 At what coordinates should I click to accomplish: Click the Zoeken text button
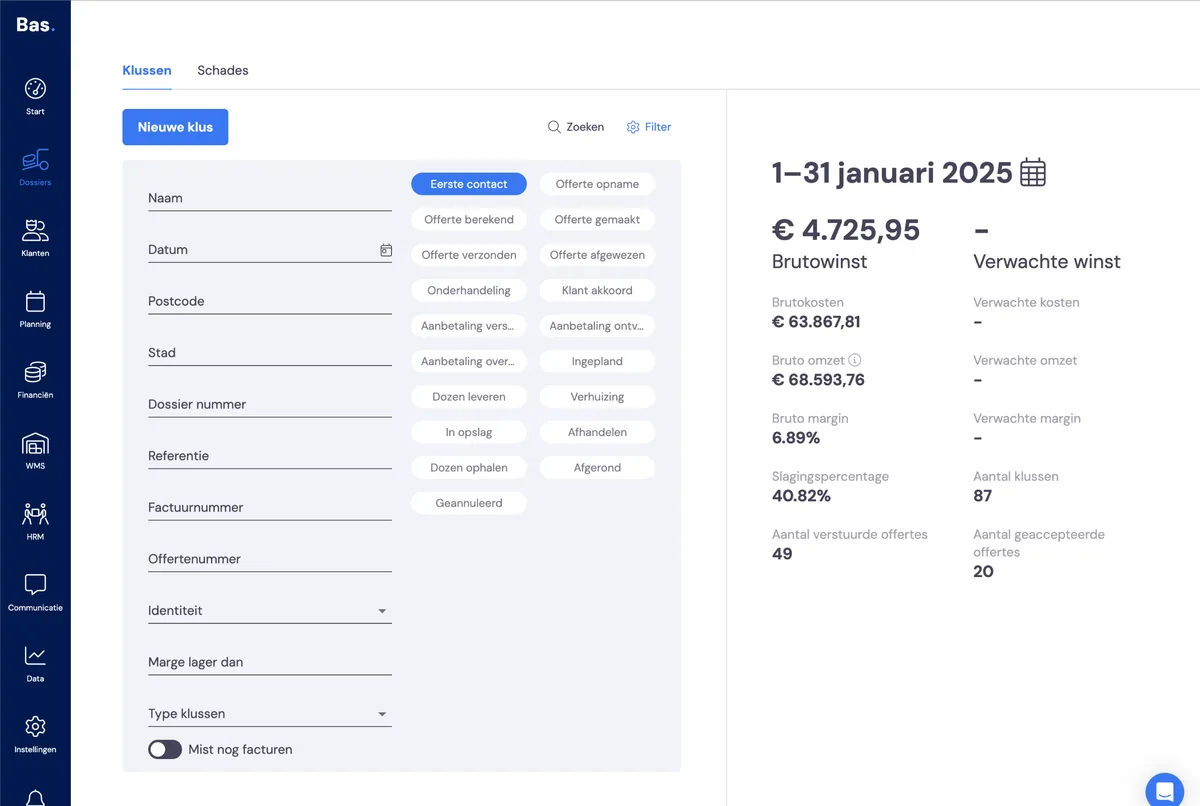pos(585,127)
